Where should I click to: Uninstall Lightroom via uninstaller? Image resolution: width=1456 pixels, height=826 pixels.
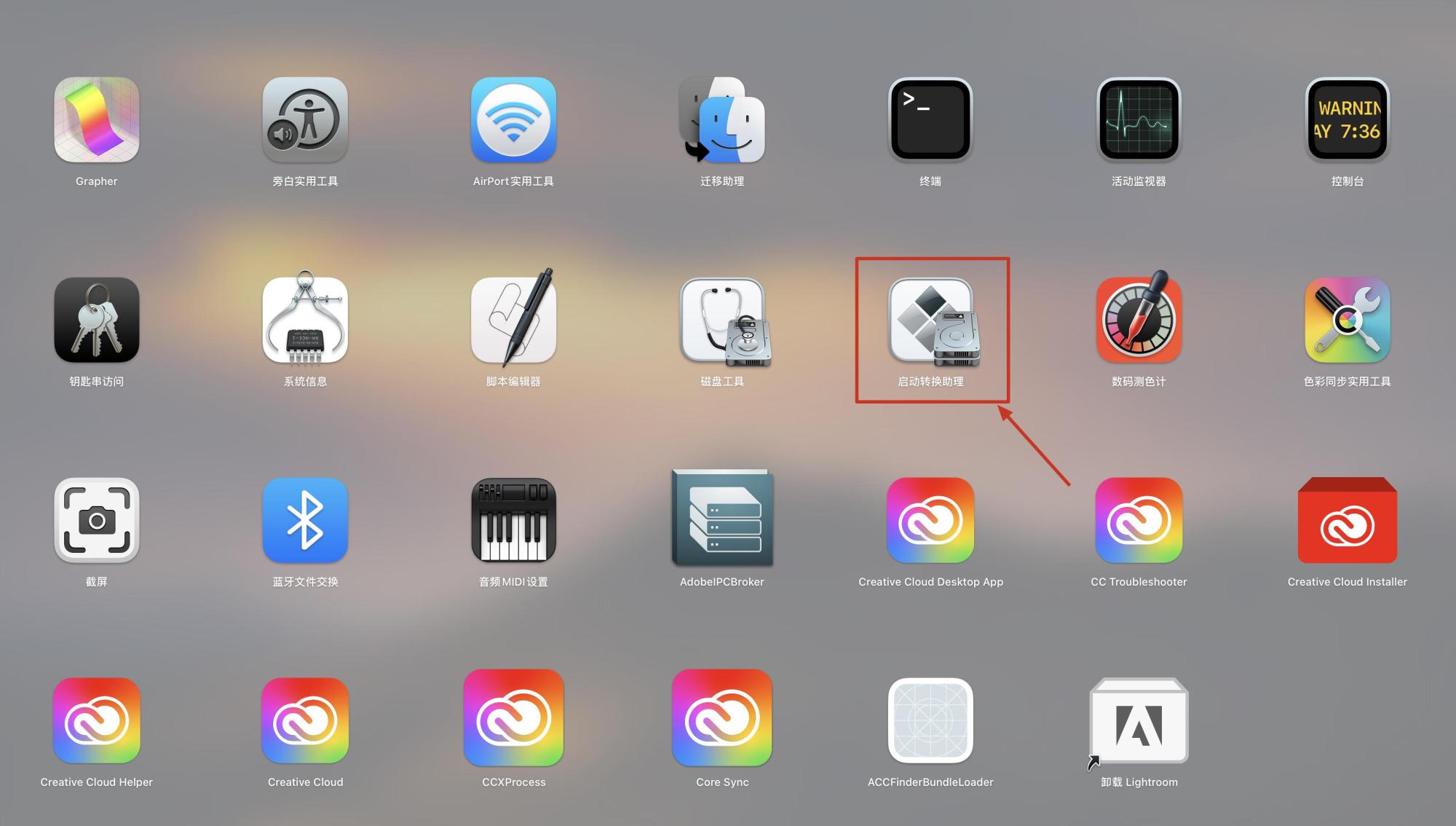[1138, 721]
